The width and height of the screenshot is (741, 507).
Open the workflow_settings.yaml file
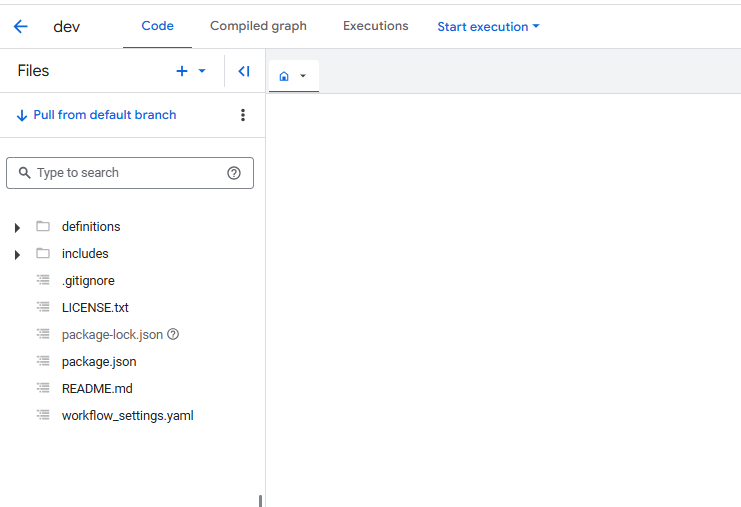(128, 416)
